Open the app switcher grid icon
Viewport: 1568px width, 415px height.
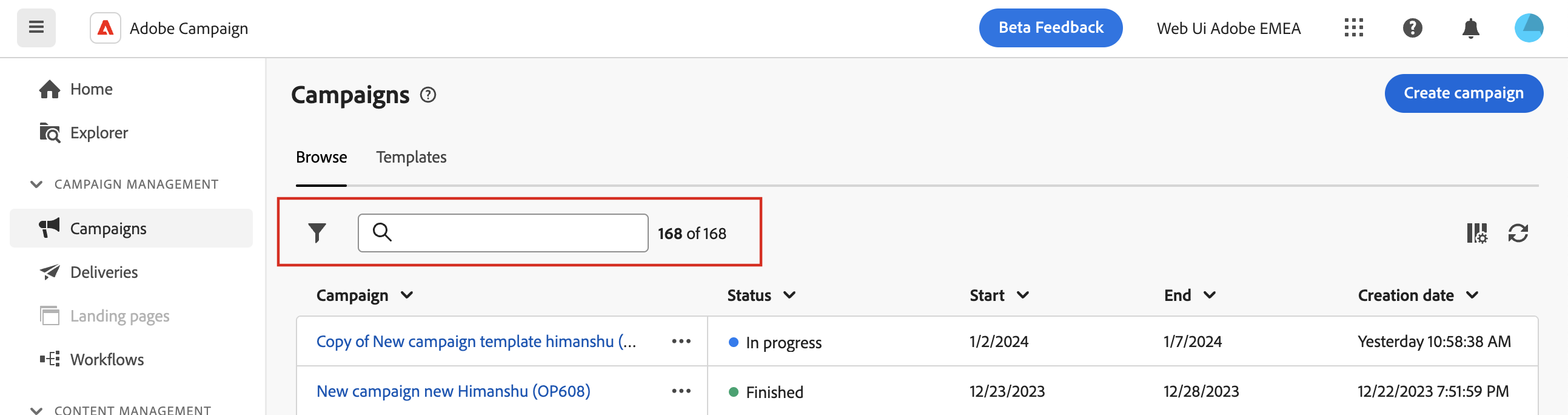click(1353, 28)
